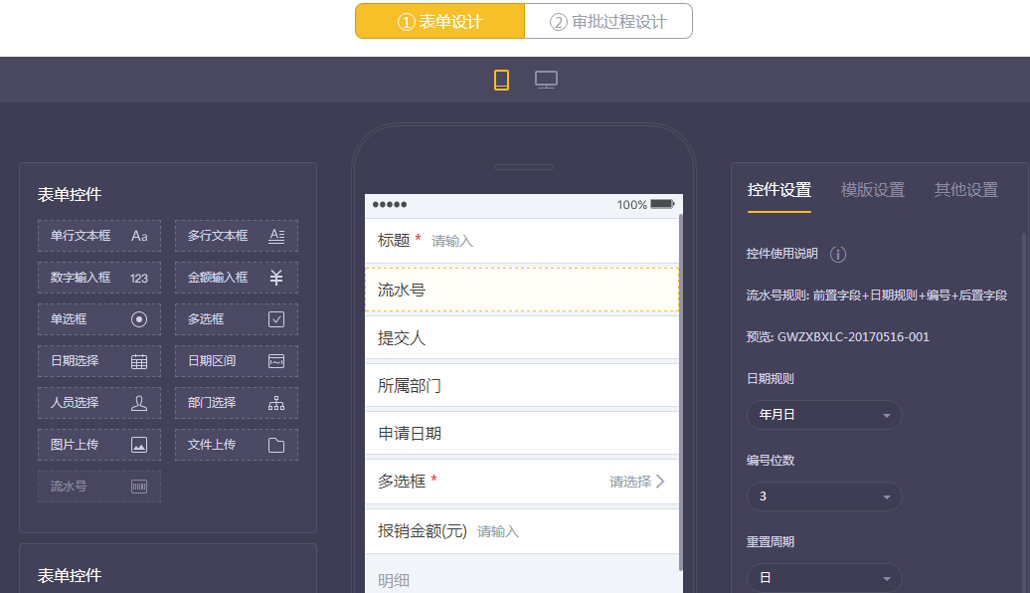The height and width of the screenshot is (593, 1030).
Task: Click the 100% battery indicator in preview
Action: point(645,204)
